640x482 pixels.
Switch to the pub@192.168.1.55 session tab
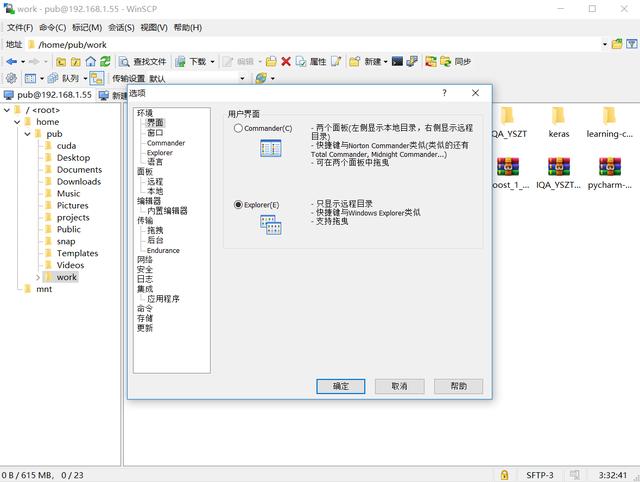(x=48, y=95)
